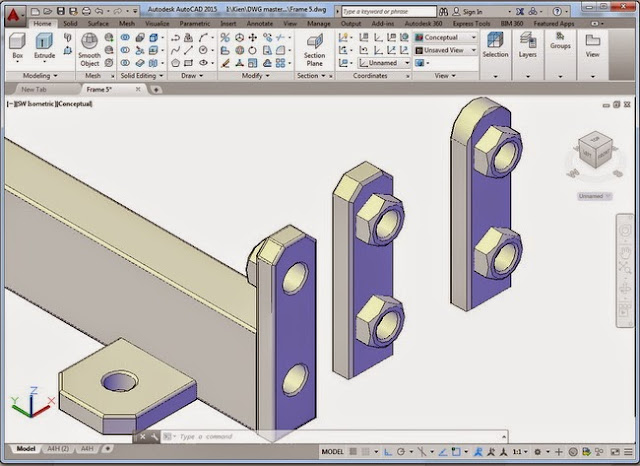This screenshot has height=466, width=640.
Task: Switch to the Surface ribbon tab
Action: [x=98, y=24]
